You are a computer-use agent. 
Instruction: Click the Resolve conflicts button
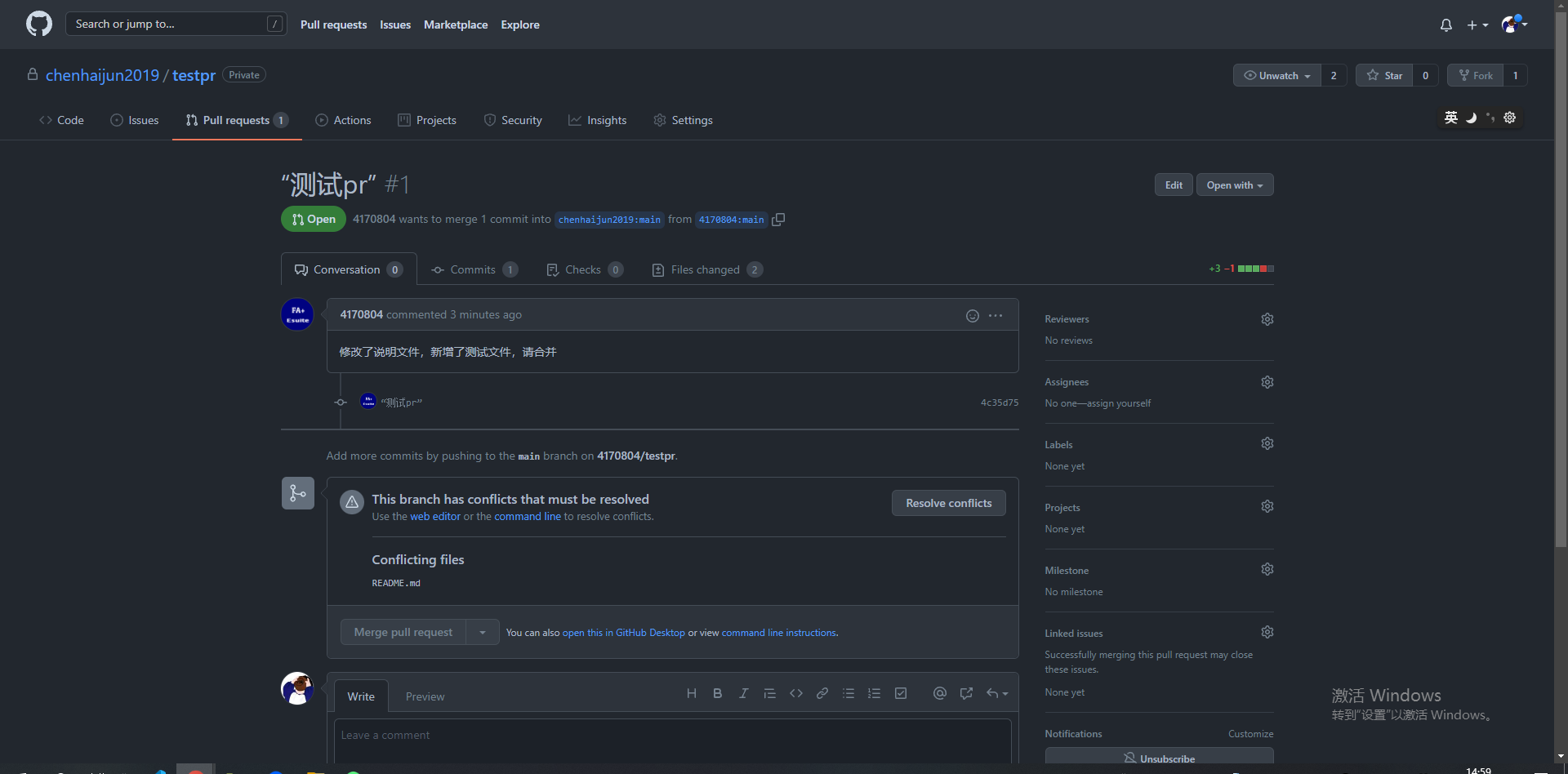pos(949,503)
